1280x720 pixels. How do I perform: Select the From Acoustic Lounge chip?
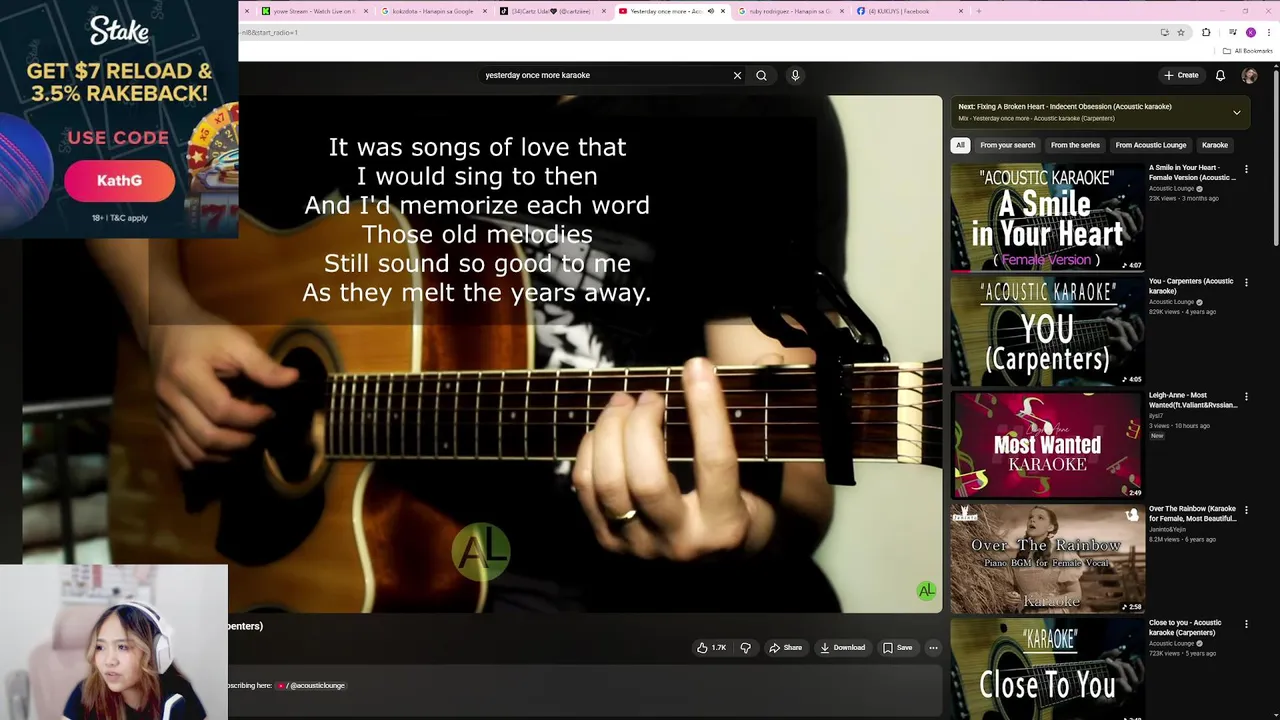1151,145
